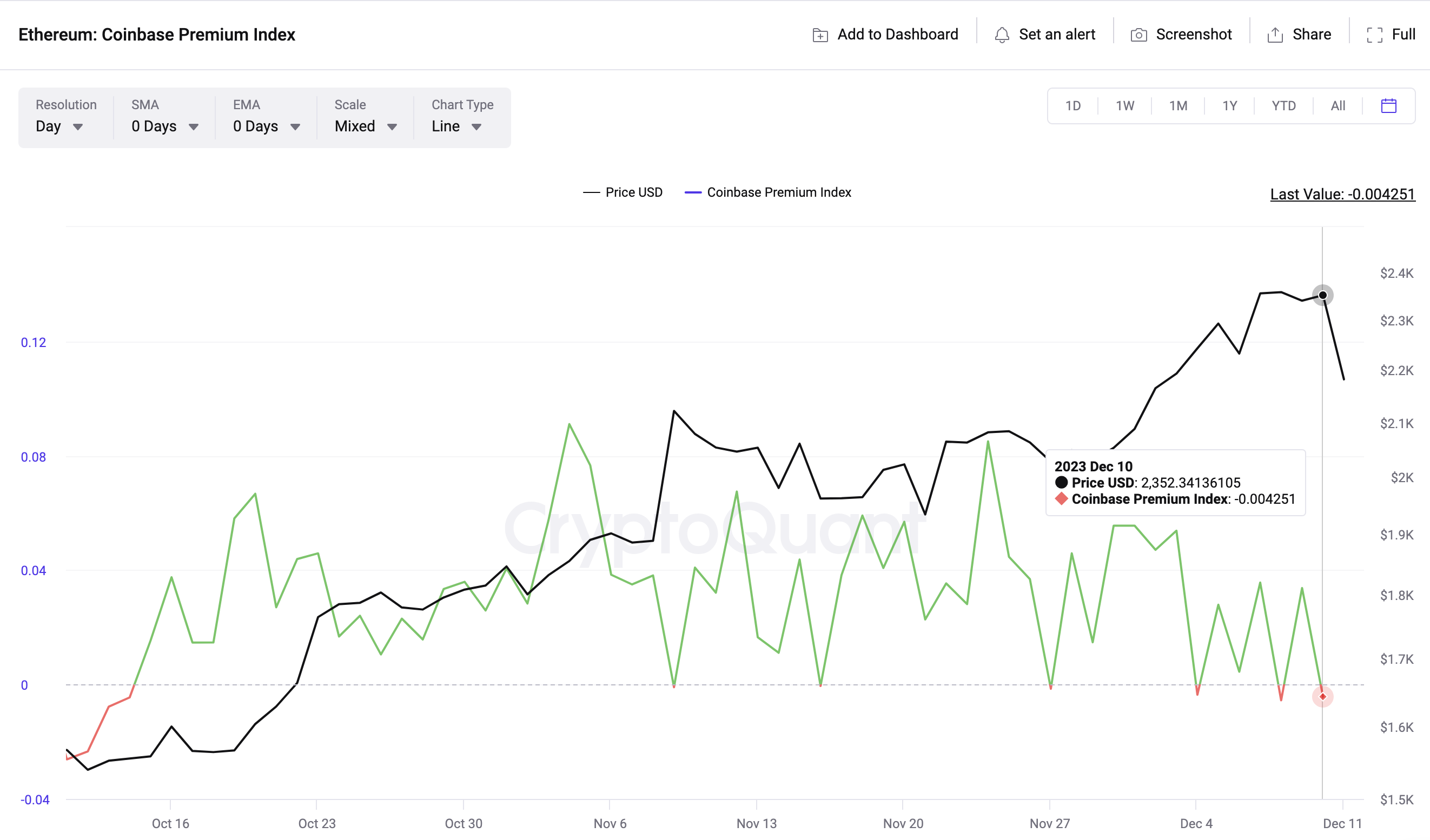Click the Add to Dashboard folder icon

click(x=820, y=35)
